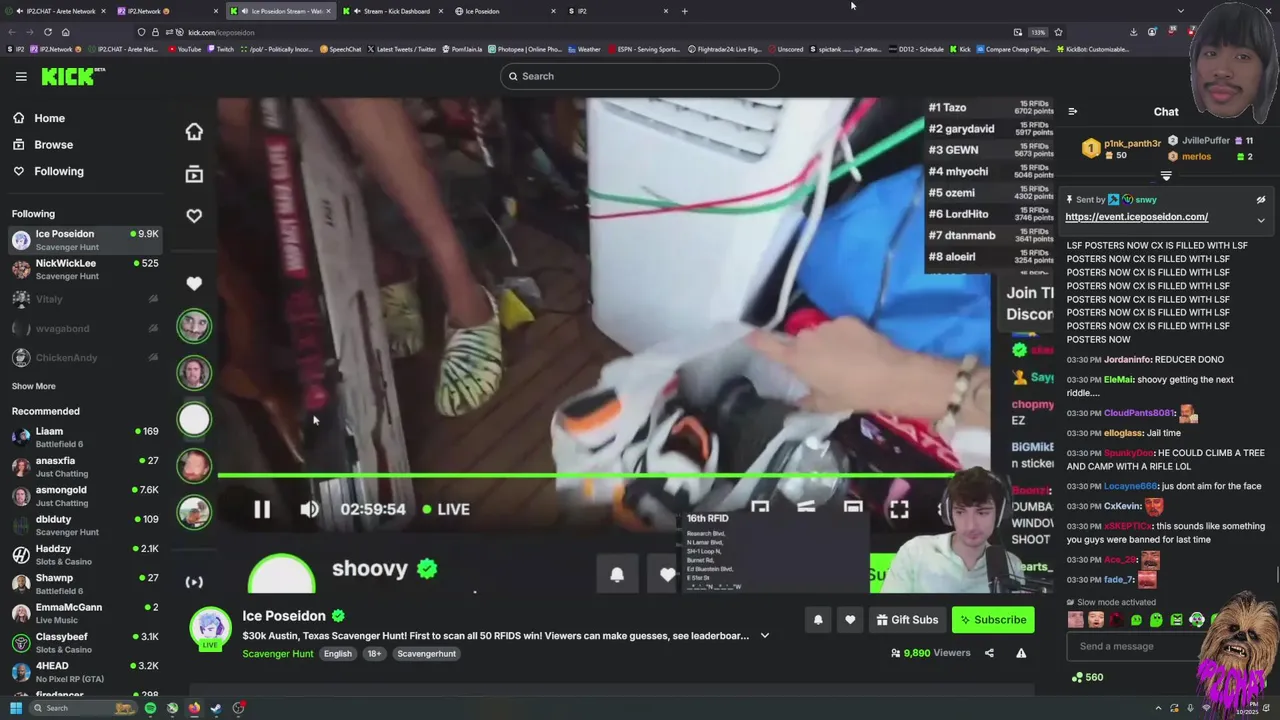Switch to IP2.CHAT - Arete Network tab
1280x720 pixels.
55,11
